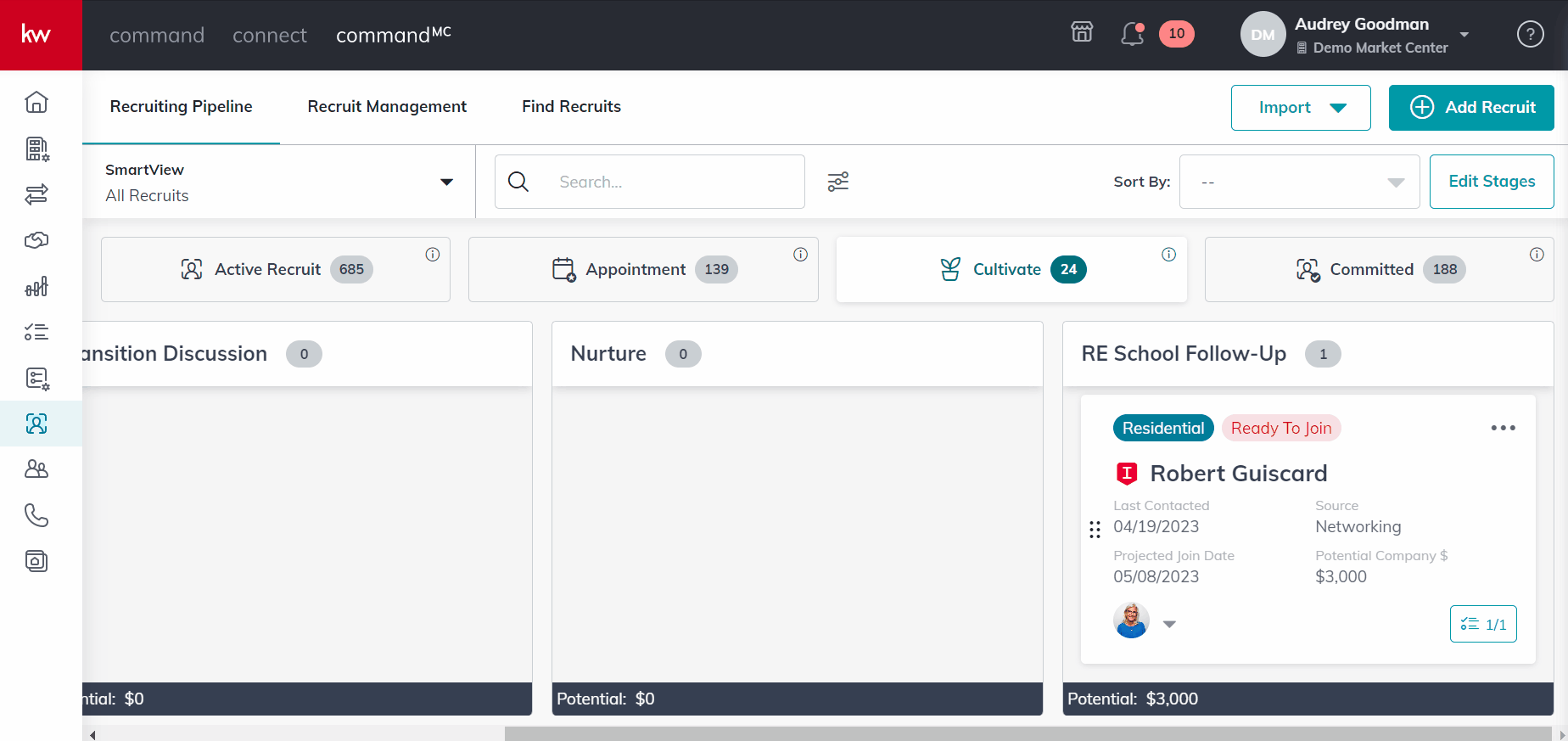Select the Find Recruits tab

571,106
